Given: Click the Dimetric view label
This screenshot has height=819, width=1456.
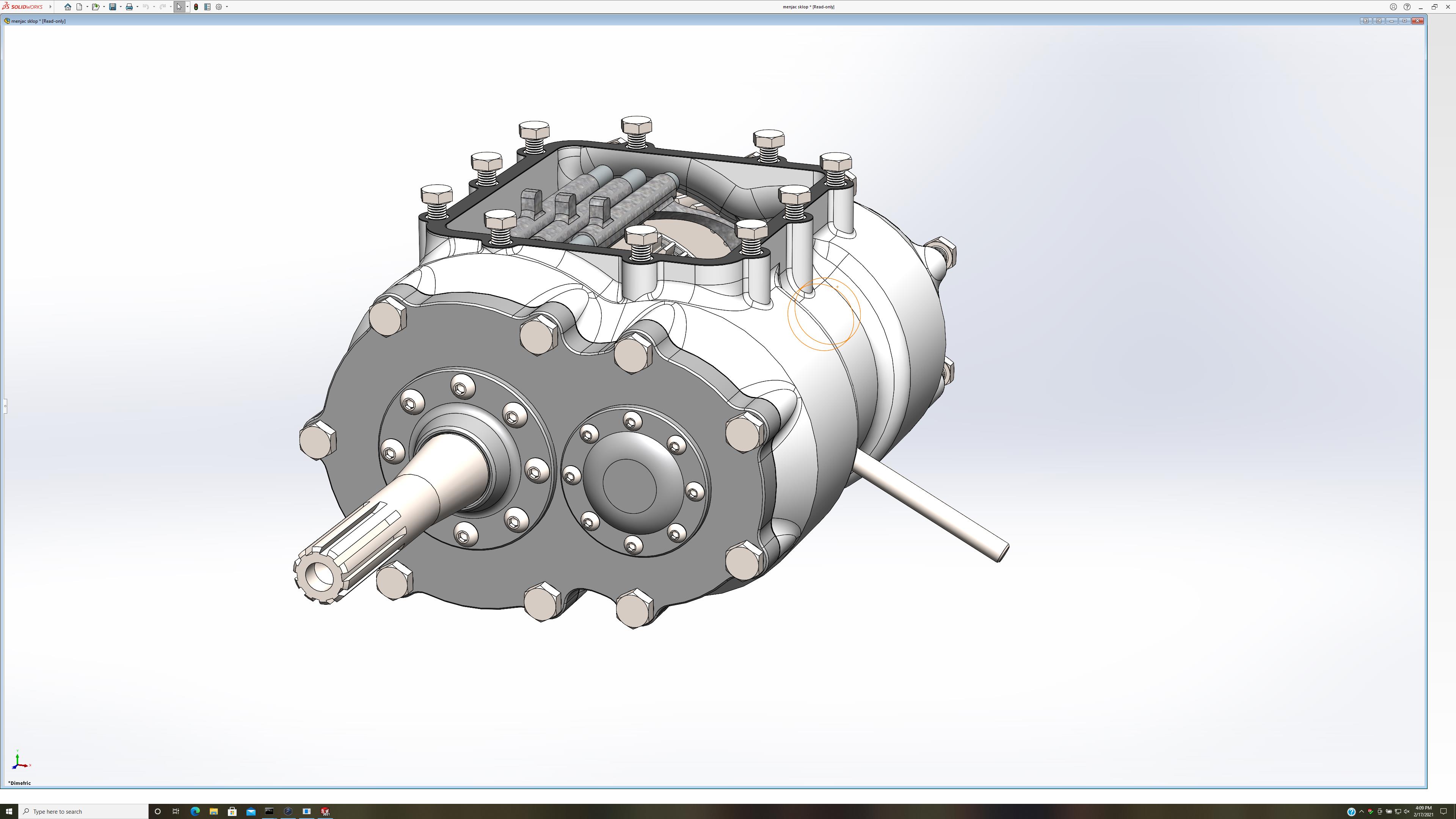Looking at the screenshot, I should coord(20,783).
